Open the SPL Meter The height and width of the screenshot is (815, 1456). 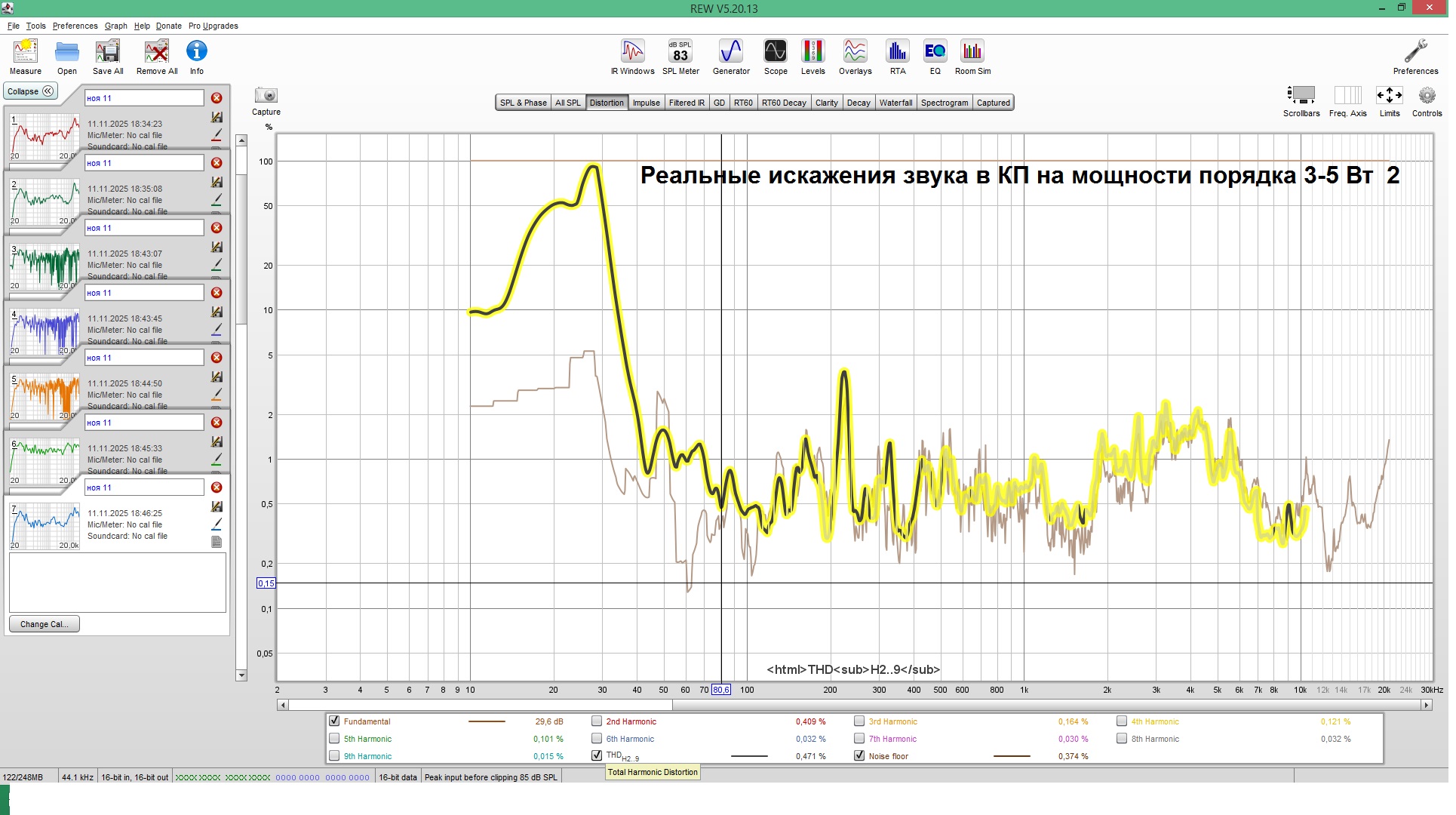680,52
